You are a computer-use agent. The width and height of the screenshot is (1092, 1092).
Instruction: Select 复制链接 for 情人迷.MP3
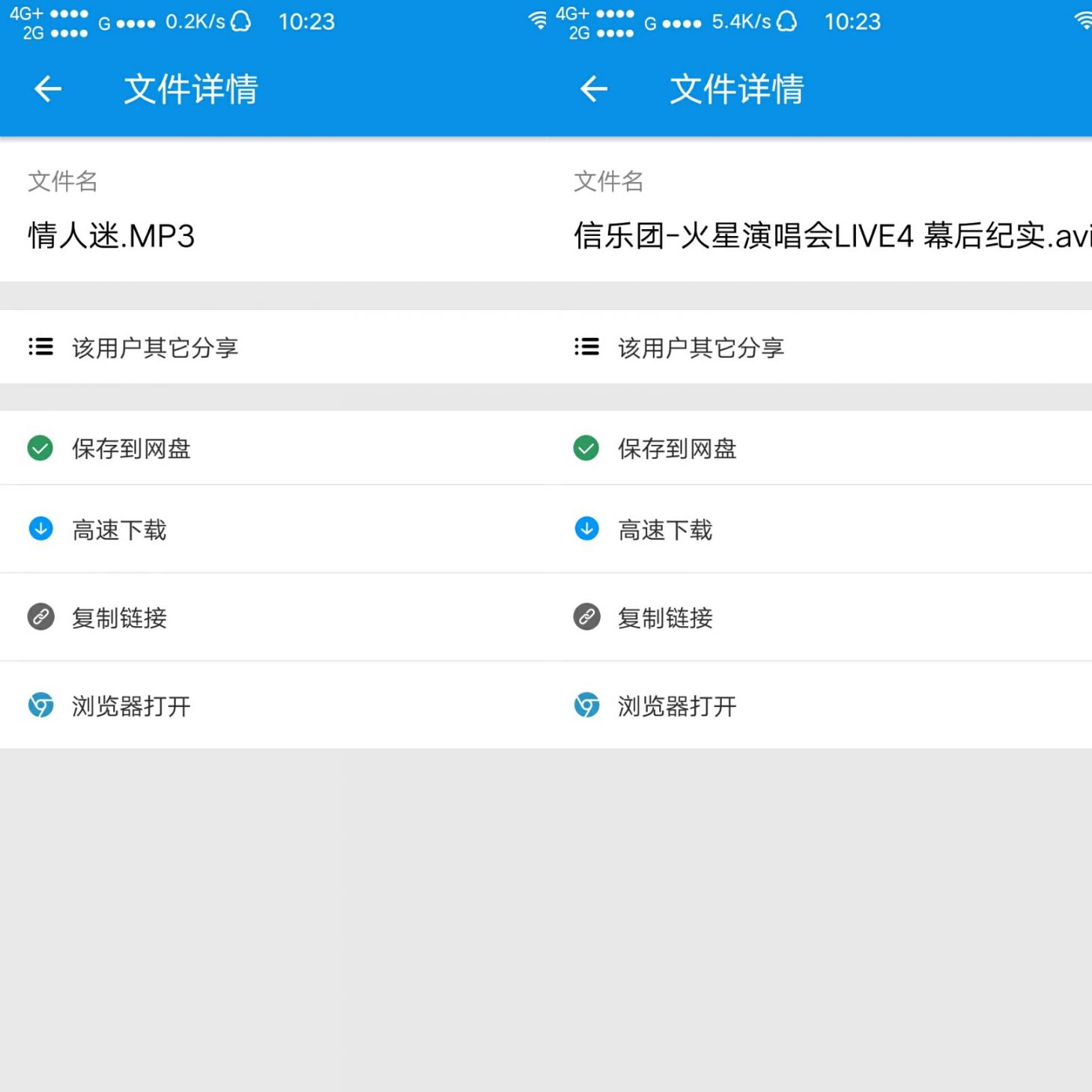coord(273,617)
